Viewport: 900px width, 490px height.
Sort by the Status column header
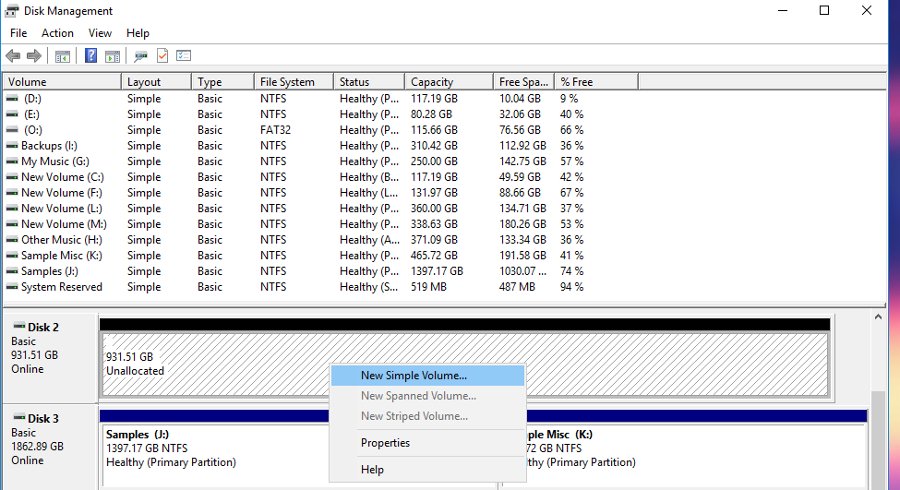(x=369, y=82)
